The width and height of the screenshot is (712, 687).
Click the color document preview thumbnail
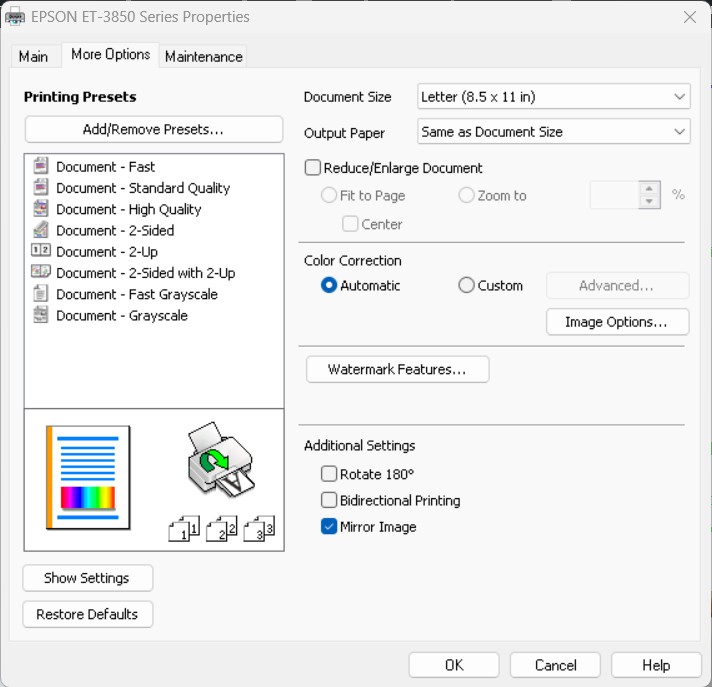pos(88,477)
